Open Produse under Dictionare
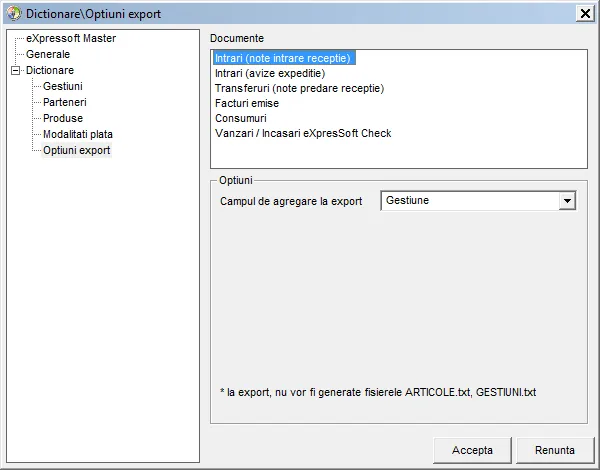 coord(63,118)
